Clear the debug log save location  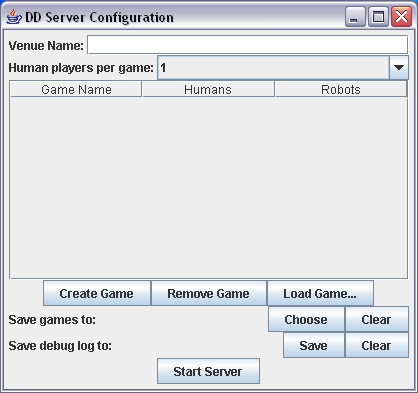click(377, 345)
